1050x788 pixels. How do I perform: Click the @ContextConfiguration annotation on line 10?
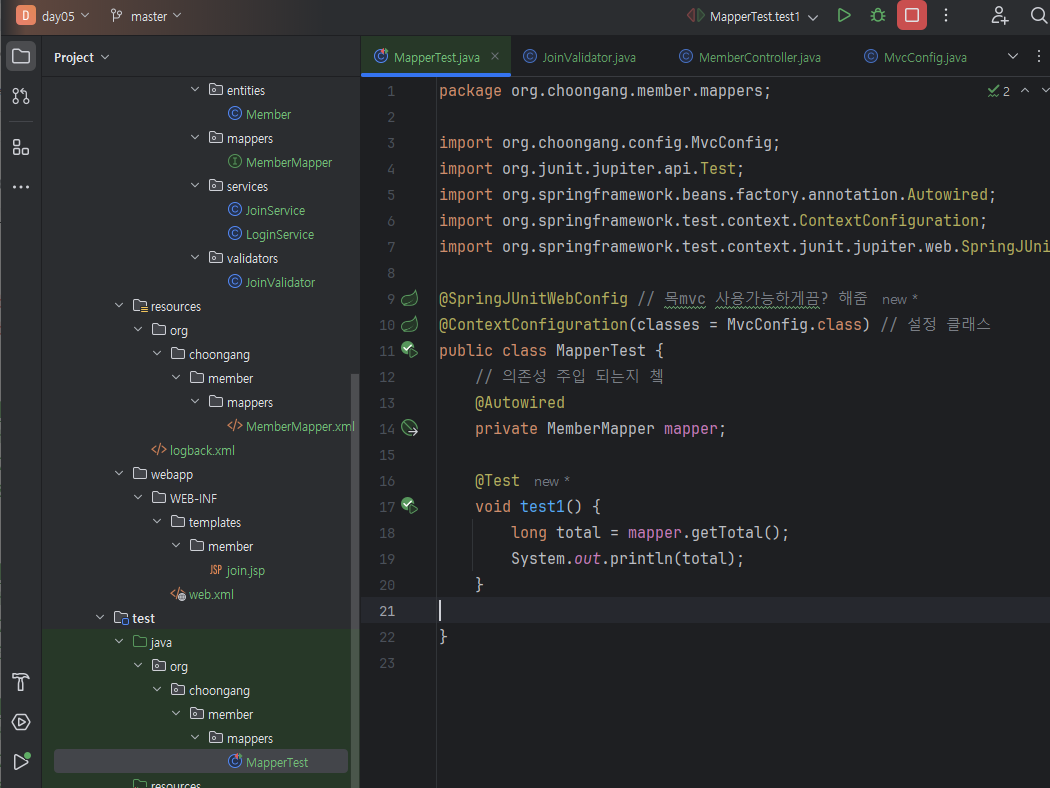click(x=533, y=324)
